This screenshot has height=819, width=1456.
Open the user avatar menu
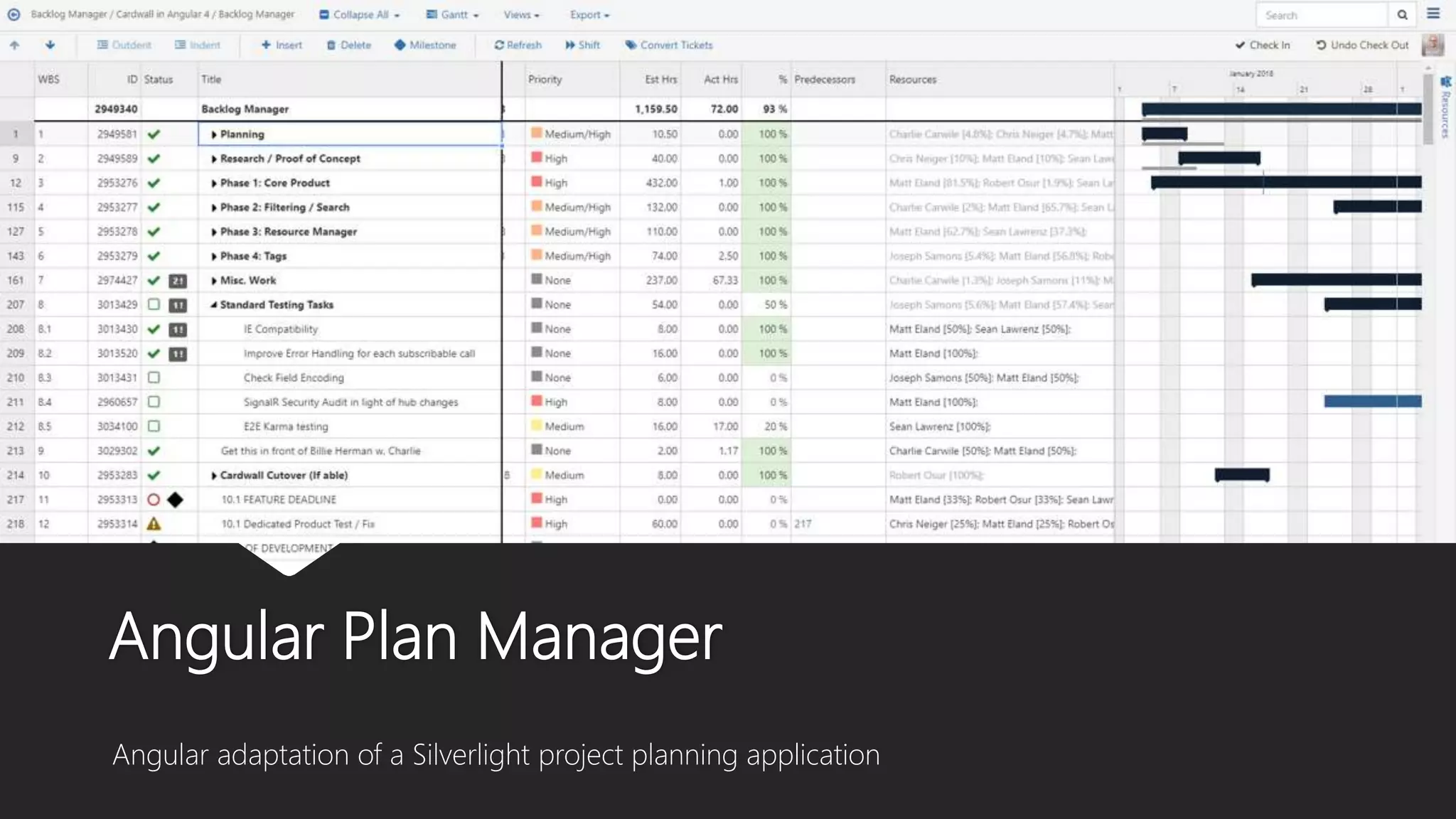coord(1433,45)
